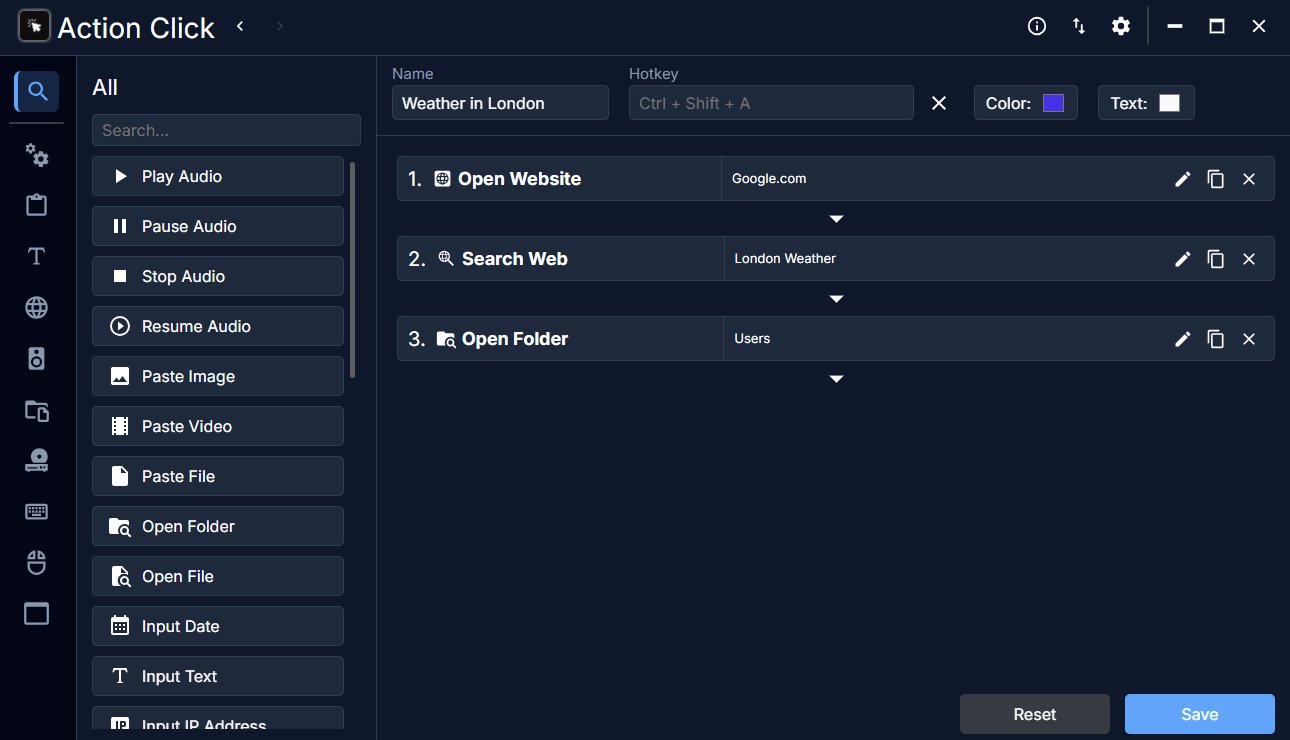Open the purple Color swatch picker

(x=1053, y=103)
